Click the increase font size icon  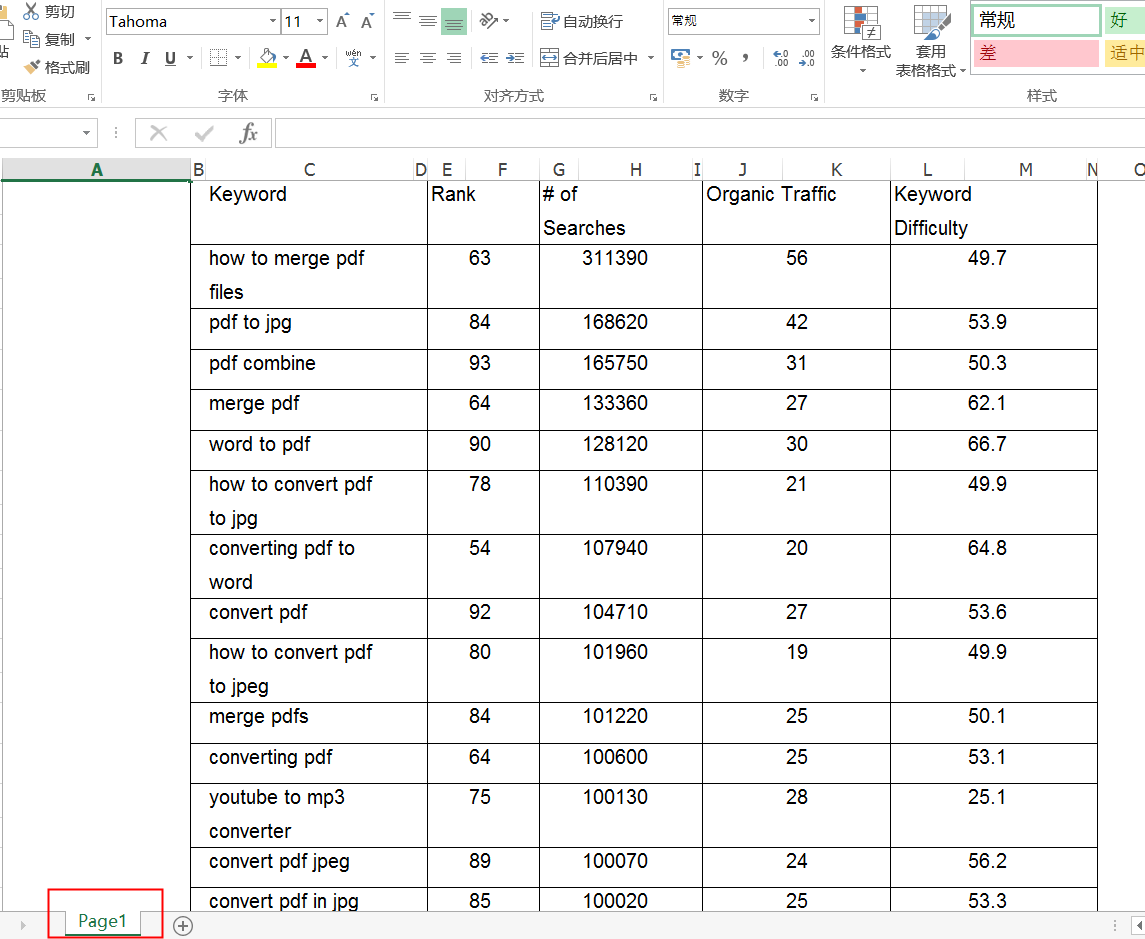click(343, 21)
